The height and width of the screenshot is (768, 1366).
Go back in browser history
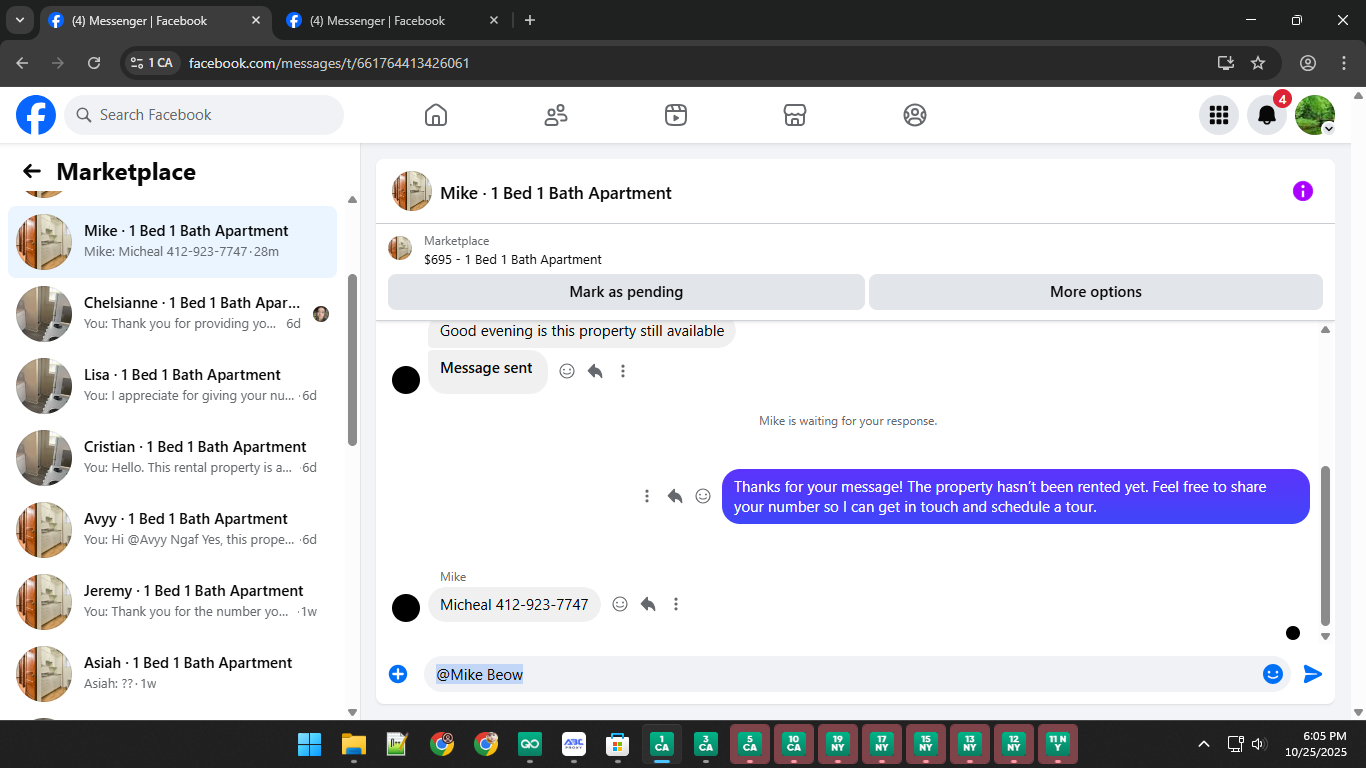[x=22, y=63]
